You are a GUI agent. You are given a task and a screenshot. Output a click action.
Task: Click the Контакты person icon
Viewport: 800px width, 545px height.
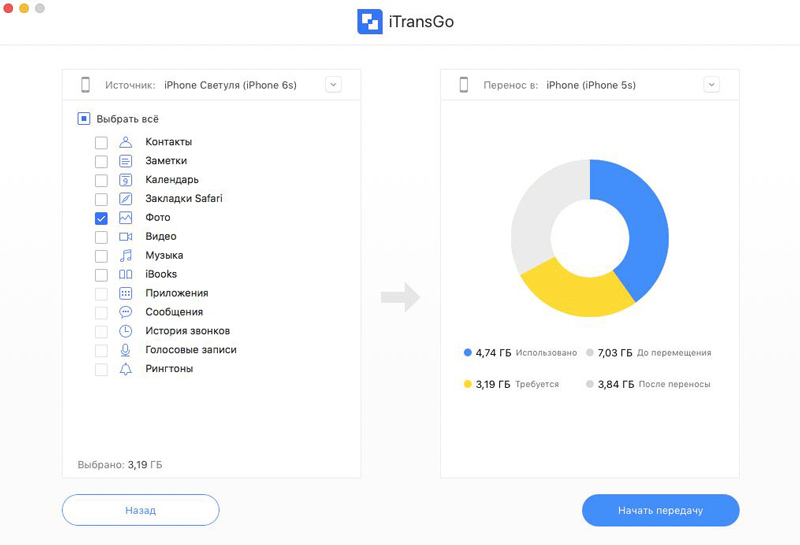point(125,142)
